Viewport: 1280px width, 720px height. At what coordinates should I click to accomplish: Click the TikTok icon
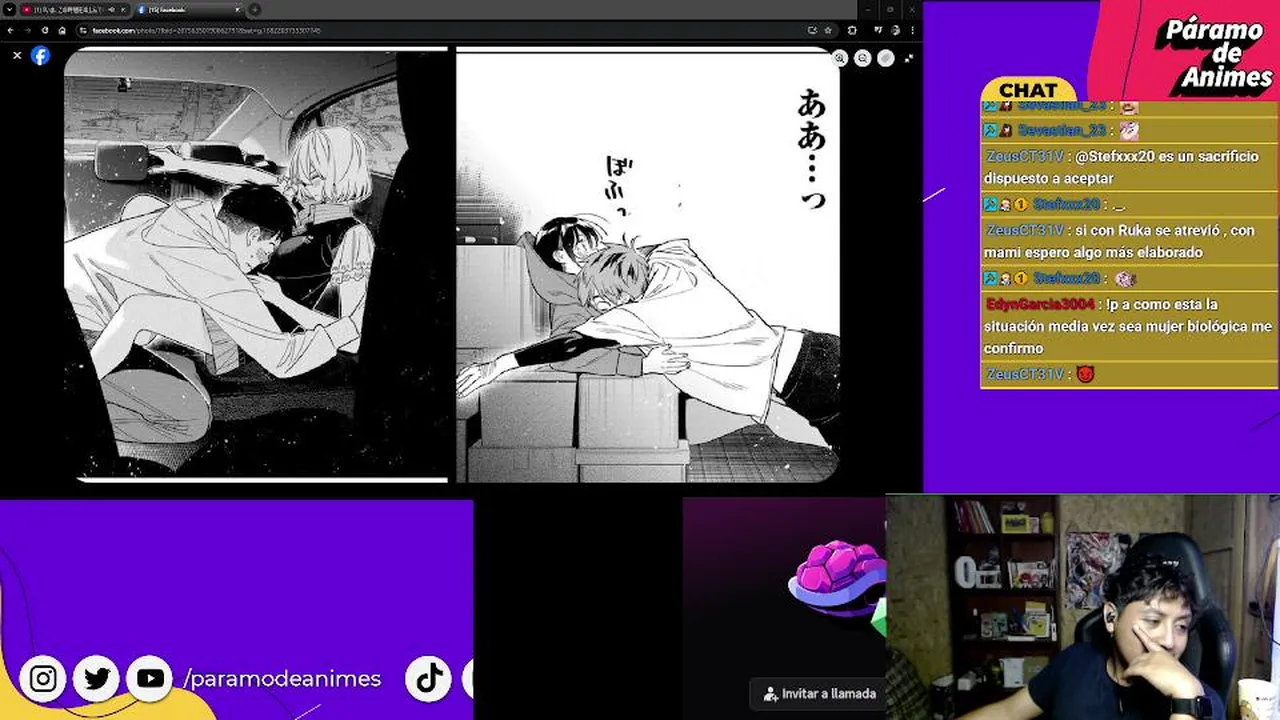tap(429, 679)
